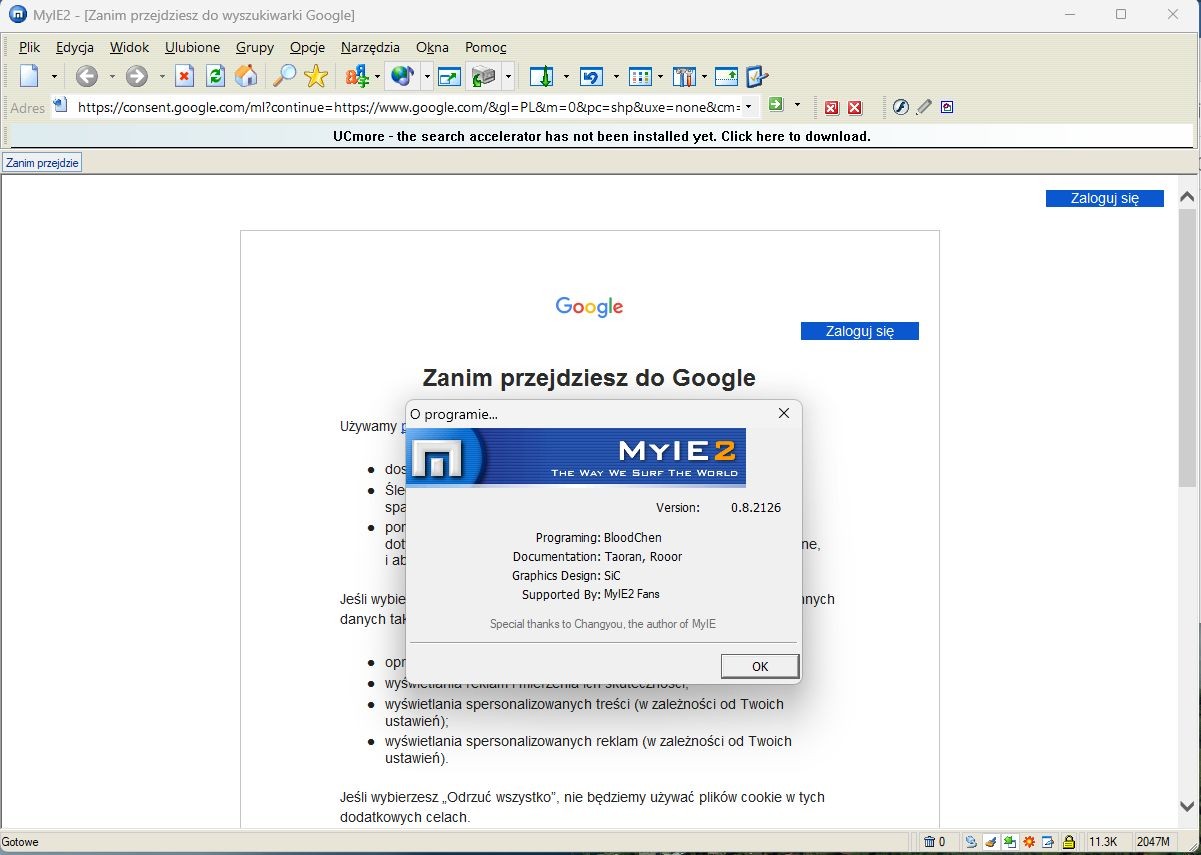Select the Zanim przejdzie tab
This screenshot has height=855, width=1201.
[x=42, y=162]
